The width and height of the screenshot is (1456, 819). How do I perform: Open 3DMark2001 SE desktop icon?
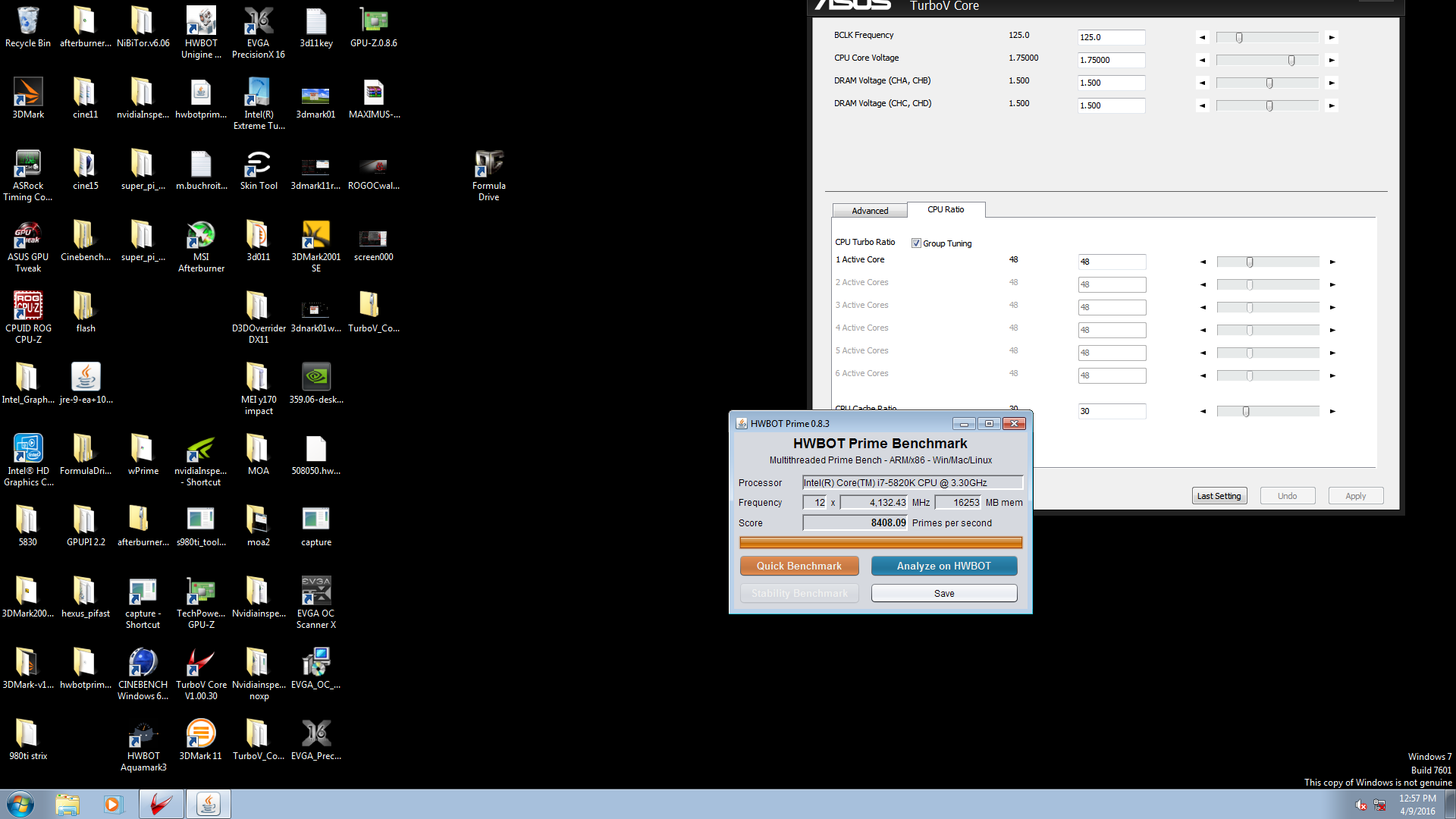point(316,246)
